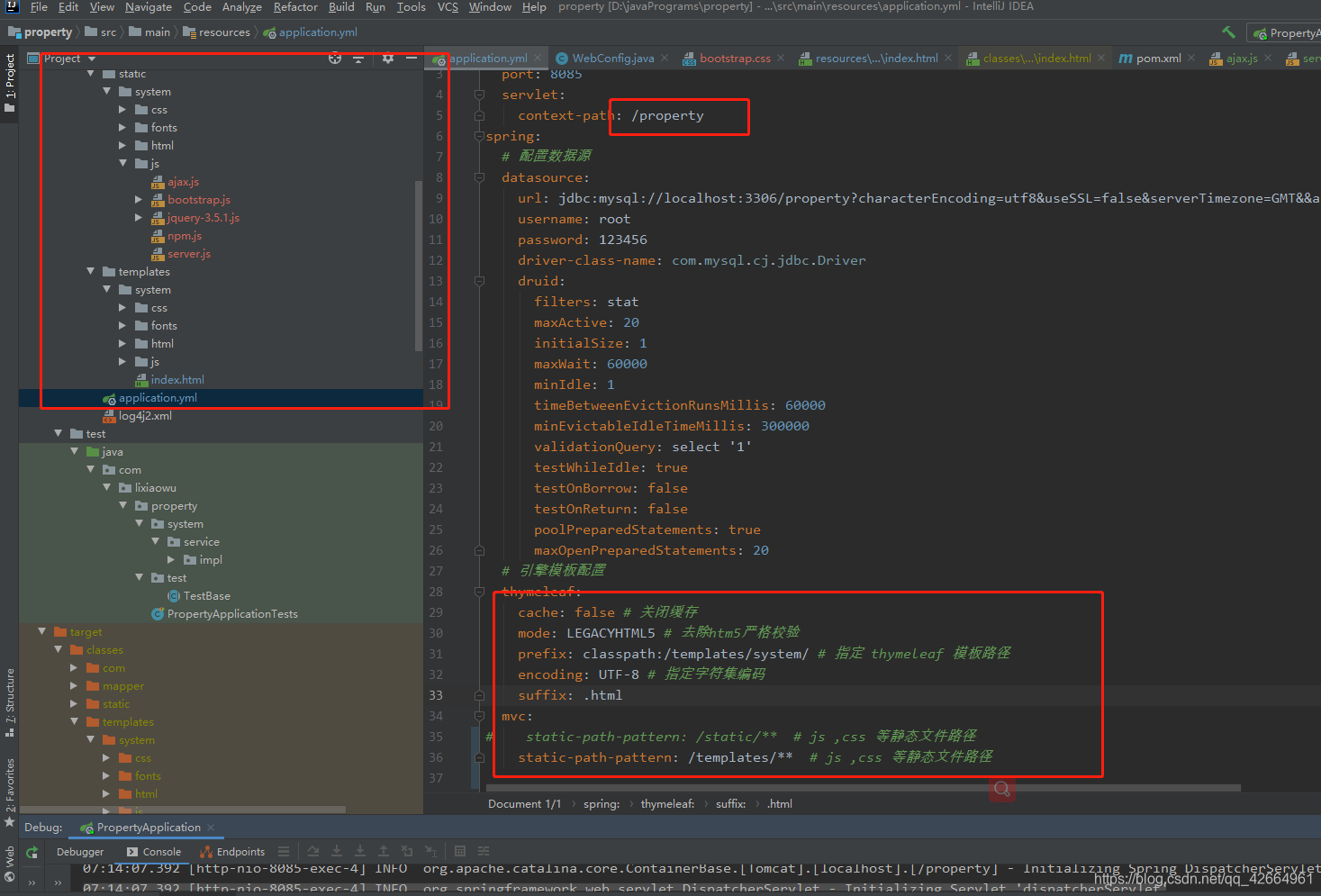This screenshot has width=1321, height=896.
Task: Close the application.yml editor tab
Action: [538, 59]
